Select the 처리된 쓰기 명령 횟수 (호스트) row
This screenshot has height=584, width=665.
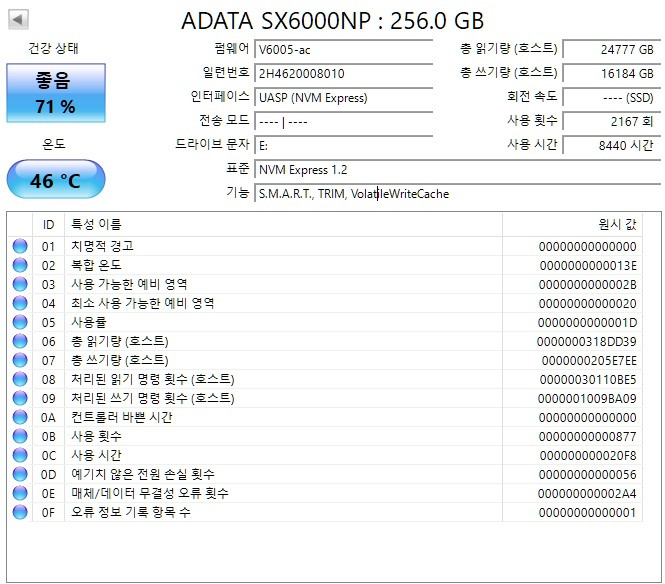pyautogui.click(x=325, y=398)
